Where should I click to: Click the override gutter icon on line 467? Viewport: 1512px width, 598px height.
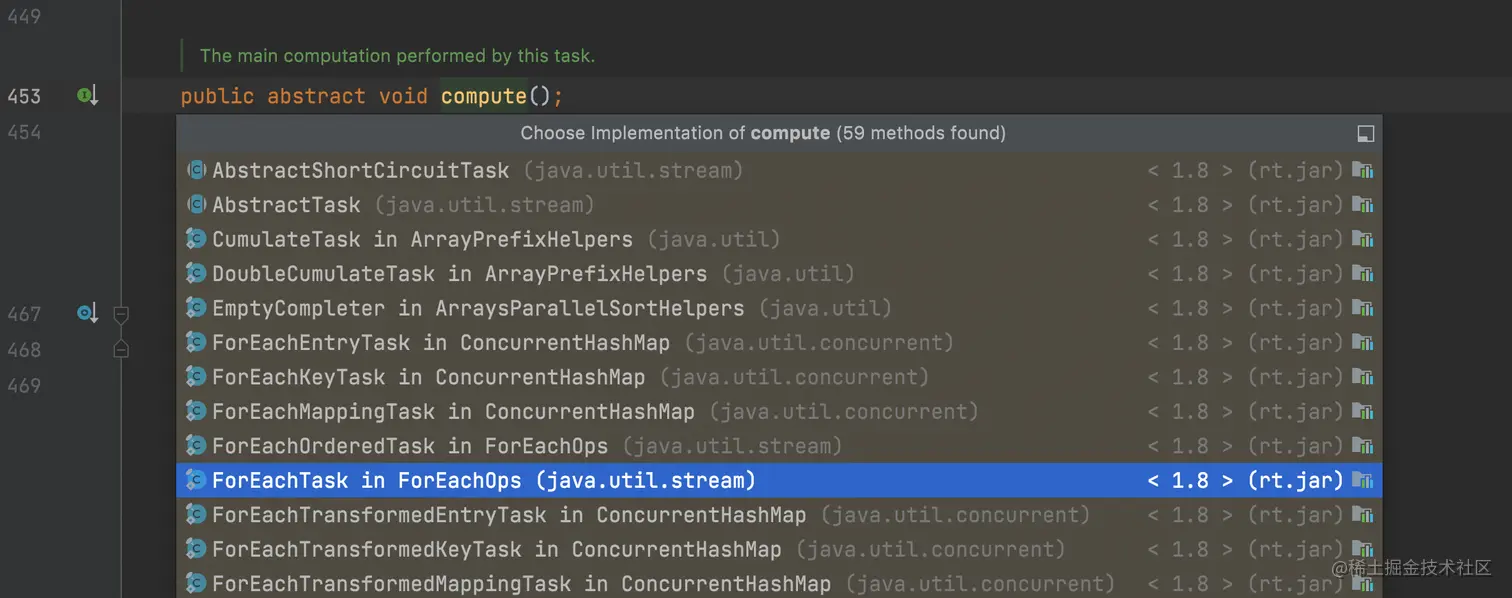coord(87,314)
